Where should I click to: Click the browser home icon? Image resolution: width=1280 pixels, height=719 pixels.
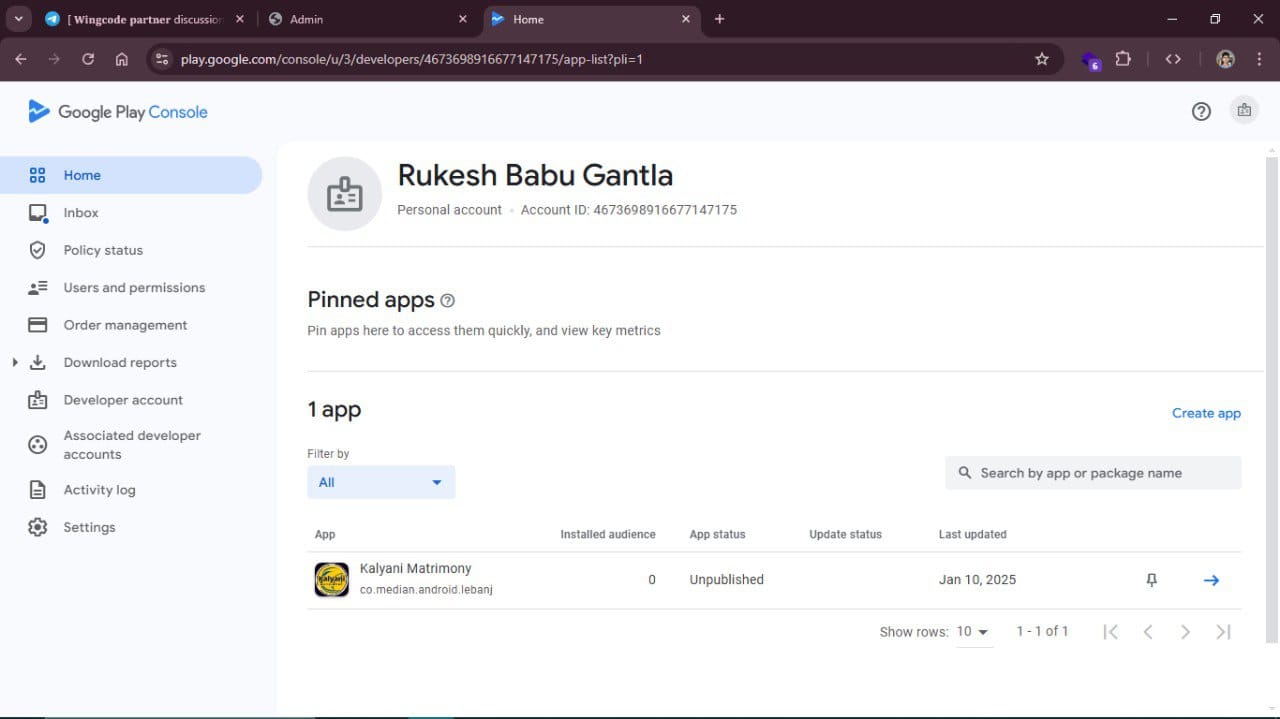coord(122,59)
